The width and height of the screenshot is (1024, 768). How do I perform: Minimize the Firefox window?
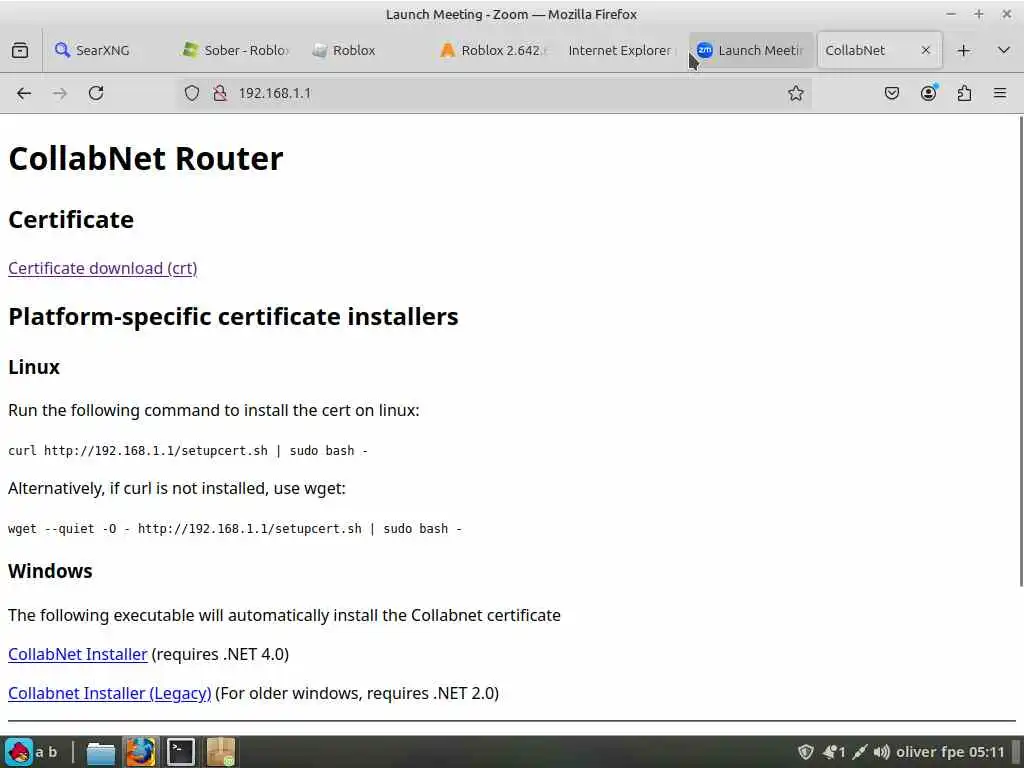[951, 14]
